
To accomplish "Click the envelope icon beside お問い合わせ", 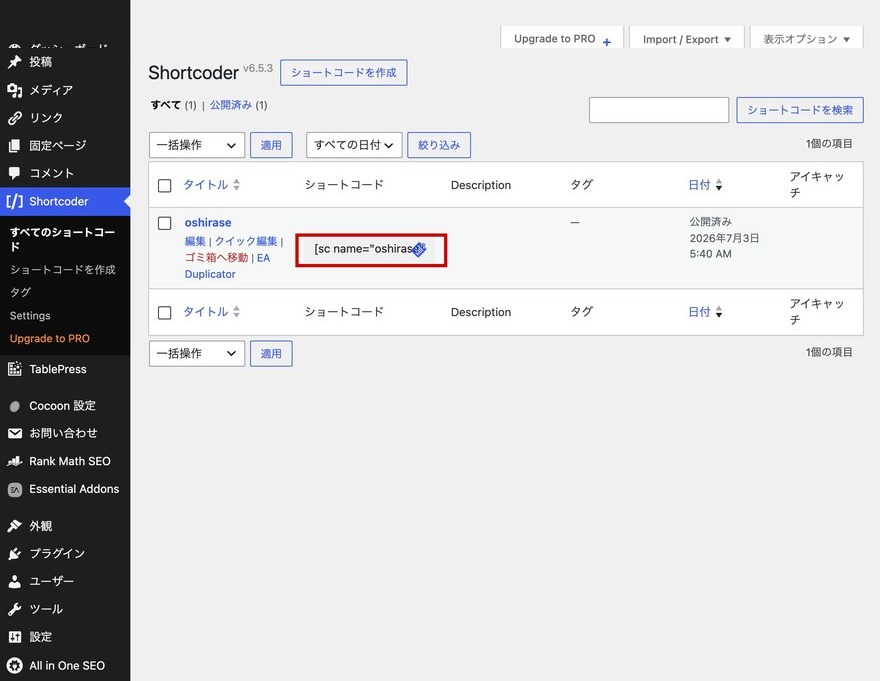I will (x=15, y=433).
